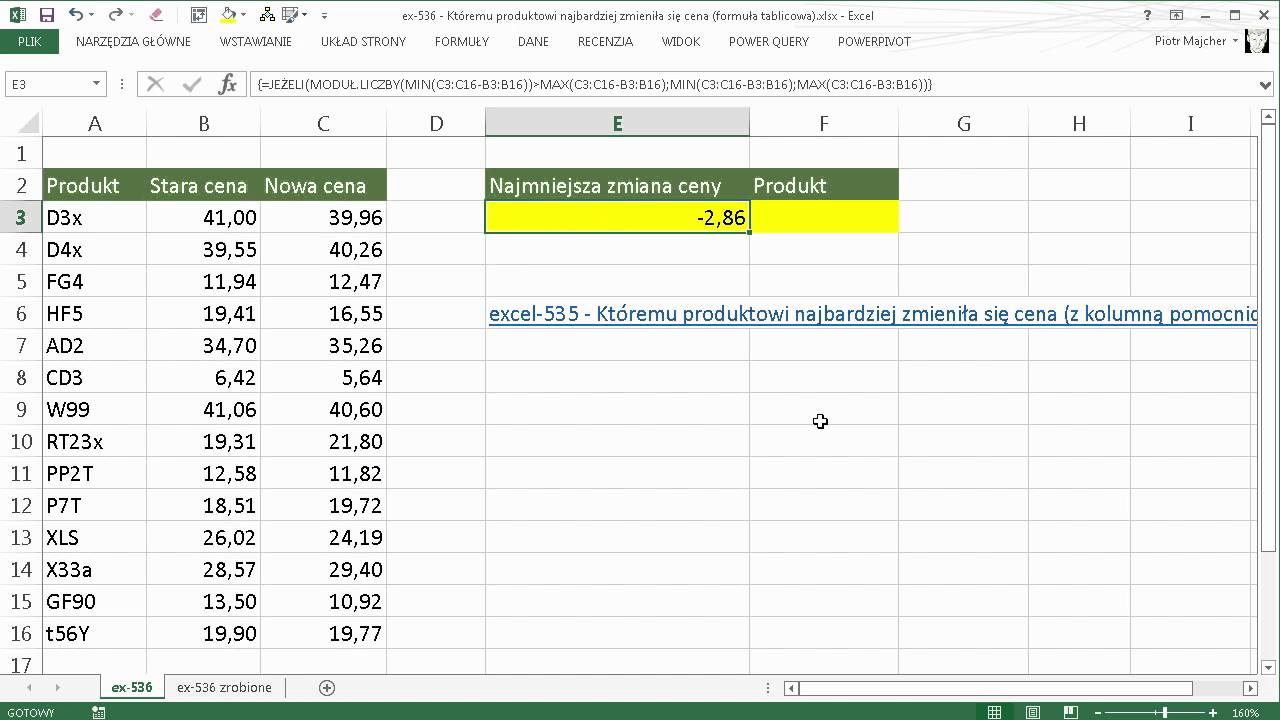Screen dimensions: 1280x720
Task: Click the Enter checkmark icon in formula bar
Action: click(x=191, y=84)
